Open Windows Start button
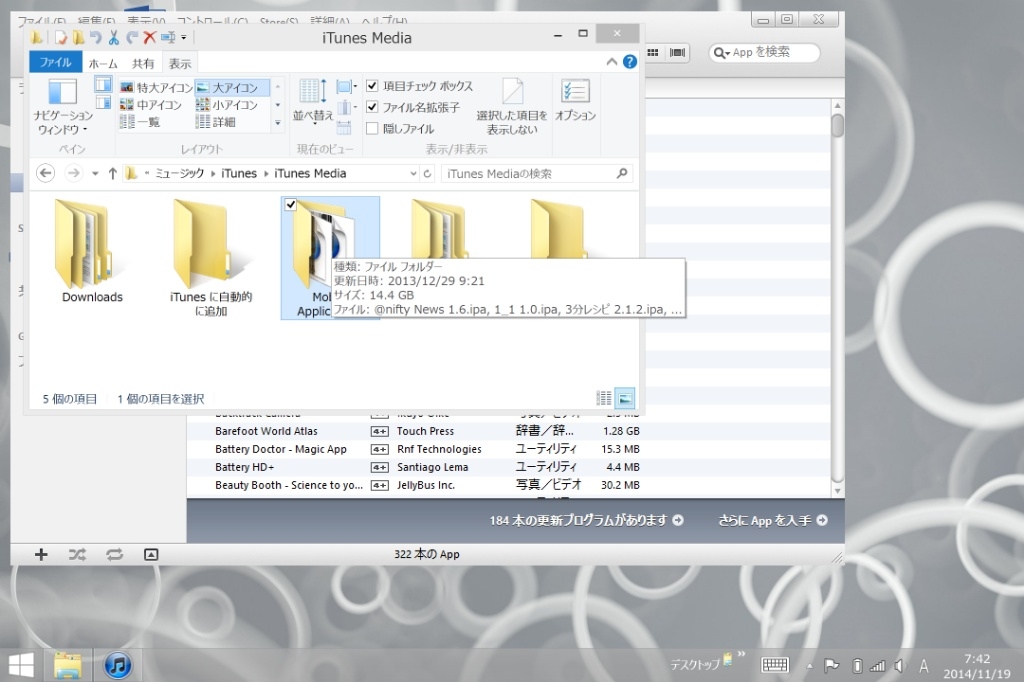 (x=21, y=666)
